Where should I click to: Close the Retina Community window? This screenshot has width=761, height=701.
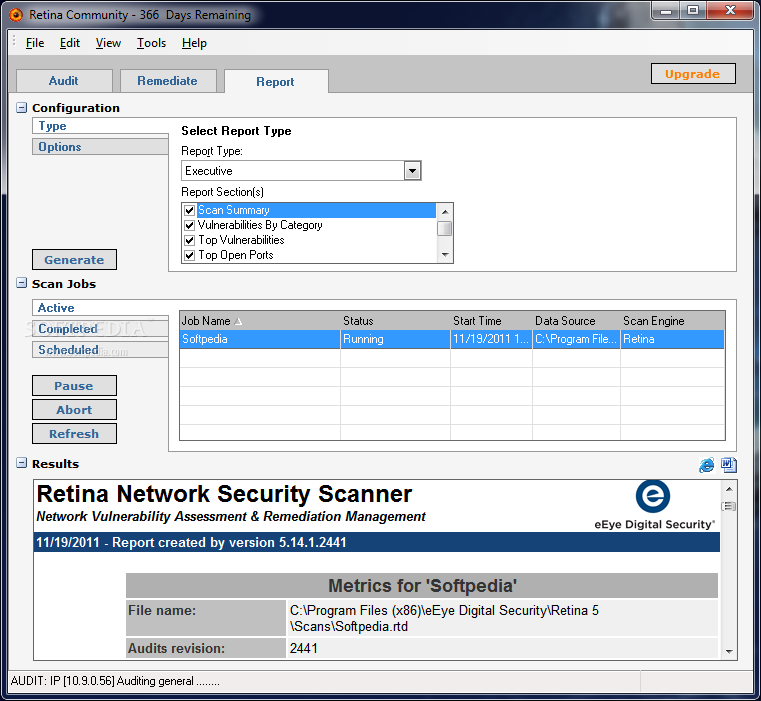pyautogui.click(x=730, y=11)
